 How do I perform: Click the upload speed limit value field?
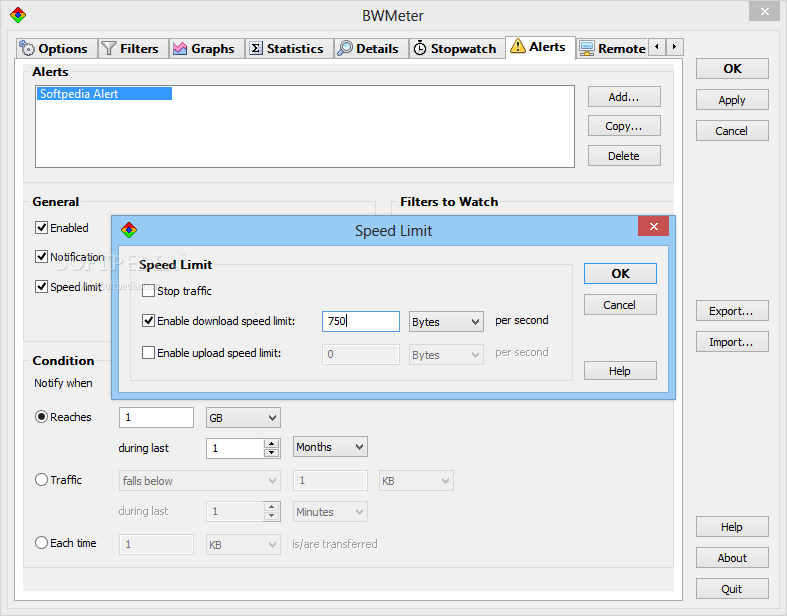(361, 354)
